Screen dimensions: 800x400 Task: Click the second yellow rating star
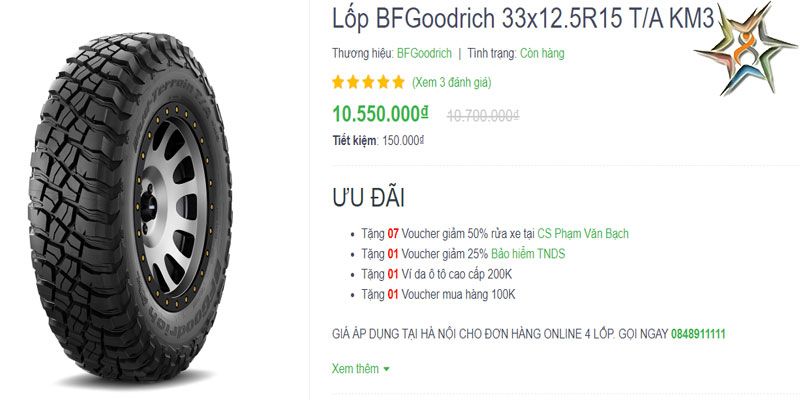point(353,82)
